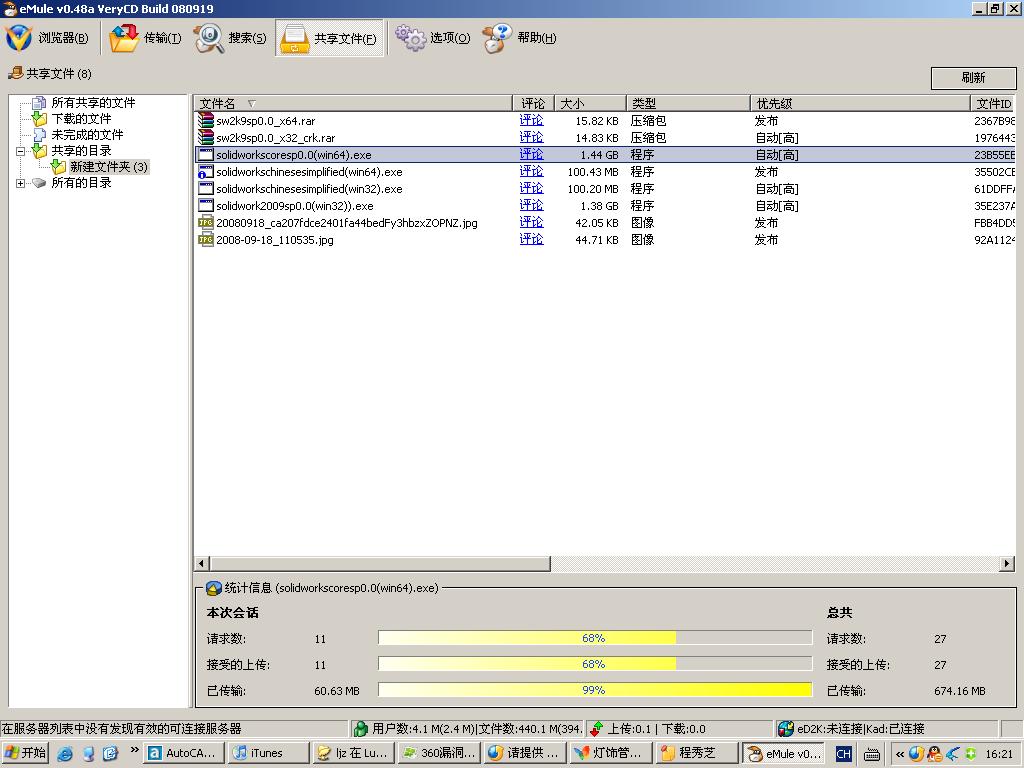Select file name sw2k9sp0.0_x32_crk.rar
Image resolution: width=1024 pixels, height=768 pixels.
click(276, 138)
